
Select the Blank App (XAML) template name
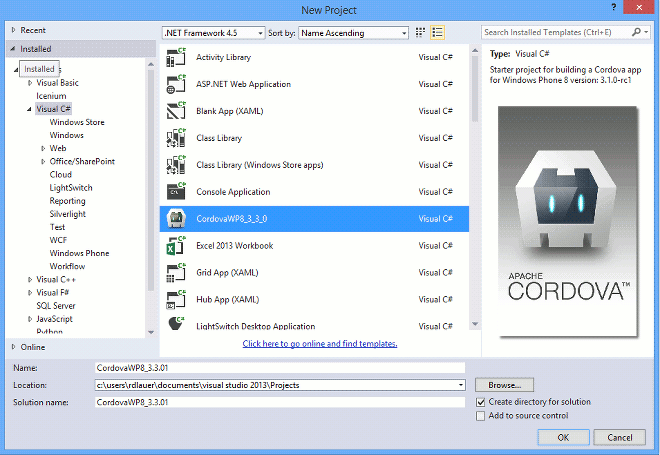click(229, 111)
